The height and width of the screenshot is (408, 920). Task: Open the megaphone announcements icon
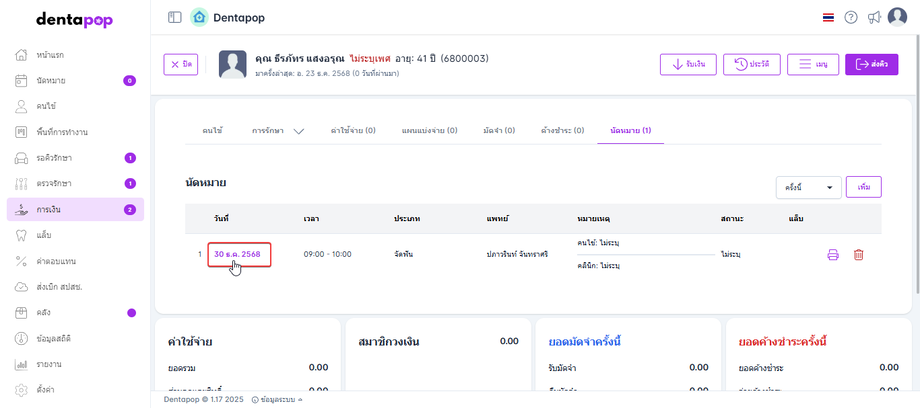(874, 17)
